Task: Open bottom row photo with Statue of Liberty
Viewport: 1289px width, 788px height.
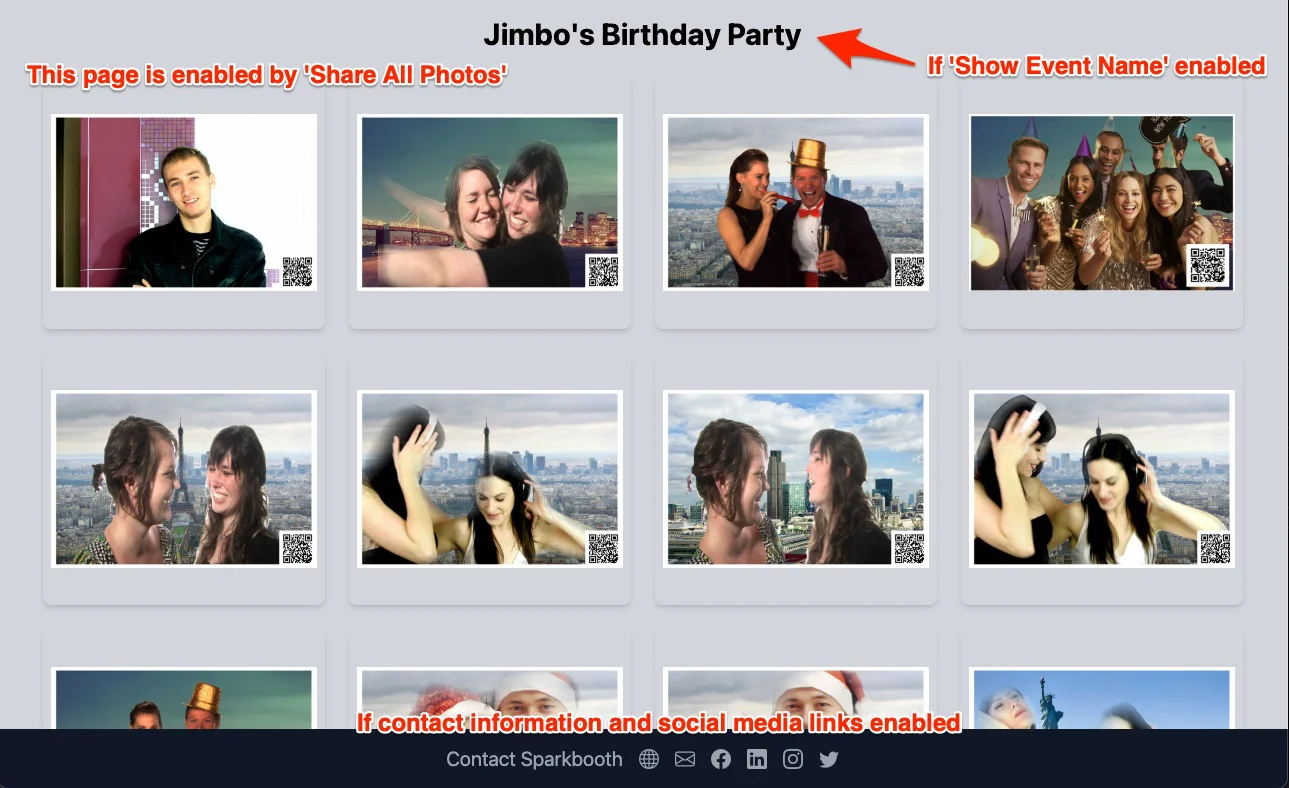Action: click(x=1102, y=699)
